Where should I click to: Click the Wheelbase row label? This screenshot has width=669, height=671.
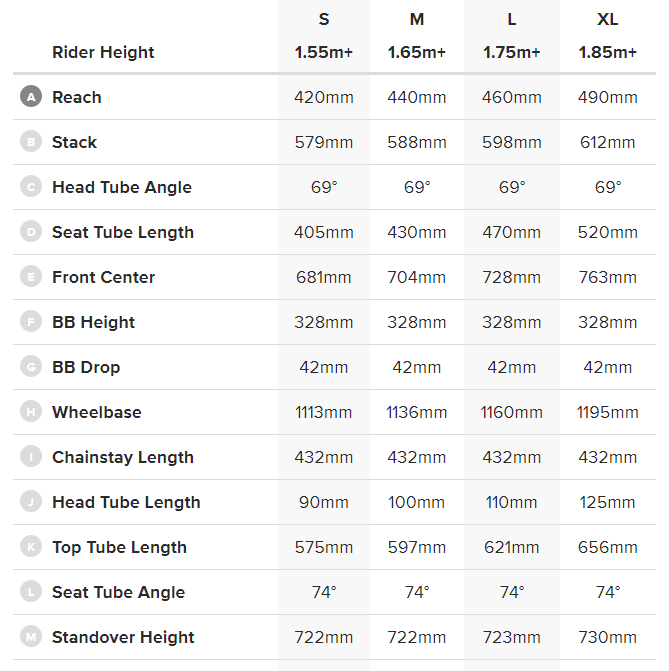click(x=97, y=412)
